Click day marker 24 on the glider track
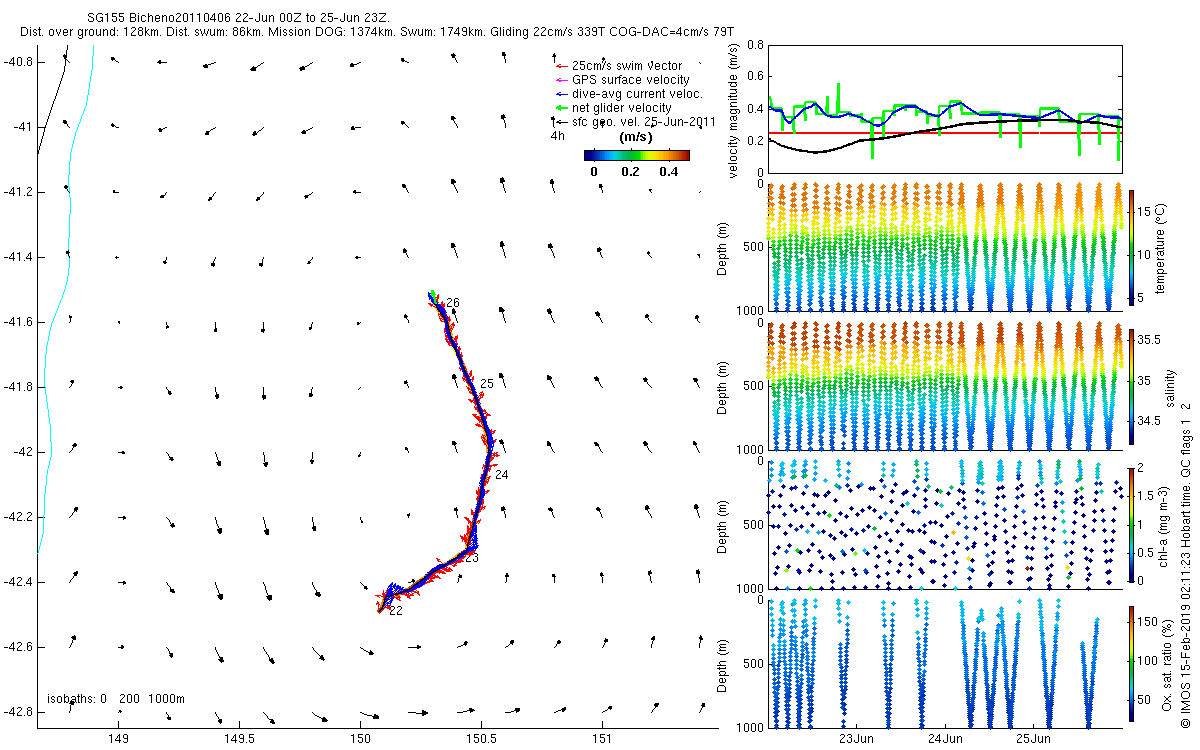Screen dimensions: 1200x750 tap(502, 475)
